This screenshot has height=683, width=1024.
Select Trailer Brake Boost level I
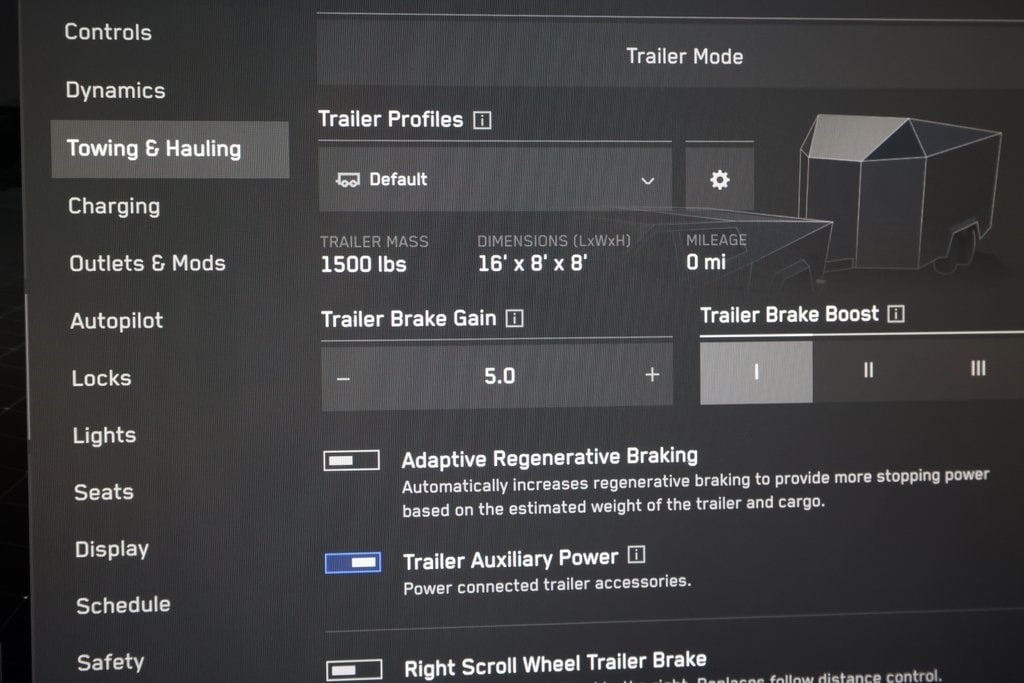[x=756, y=371]
